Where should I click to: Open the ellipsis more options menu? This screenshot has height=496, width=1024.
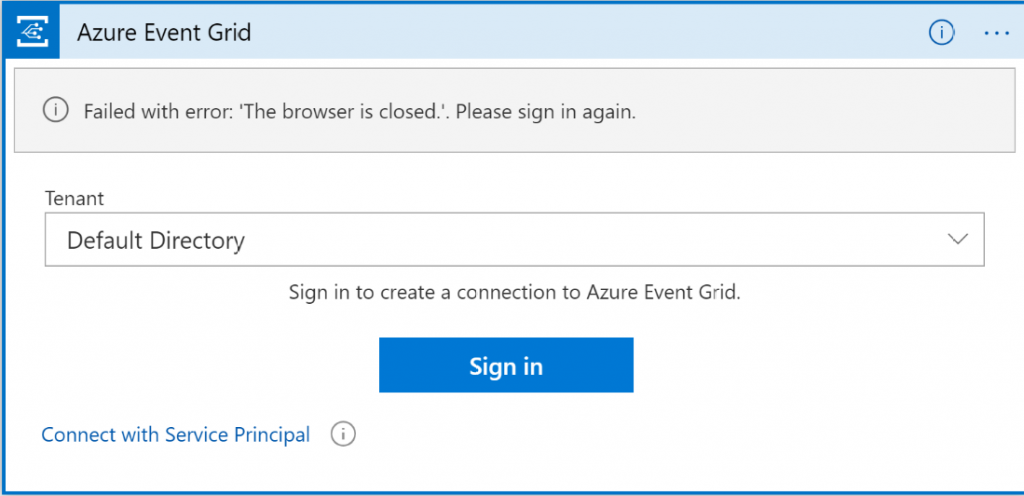[996, 33]
